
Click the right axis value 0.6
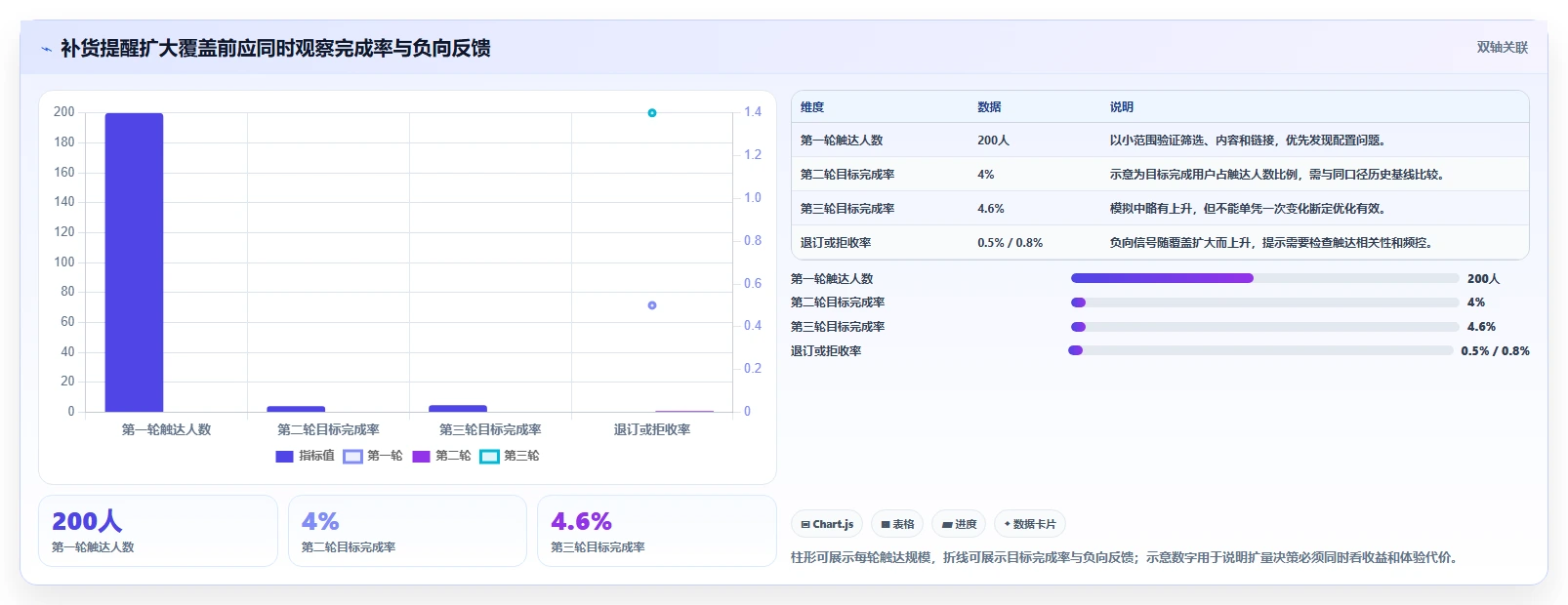(753, 284)
